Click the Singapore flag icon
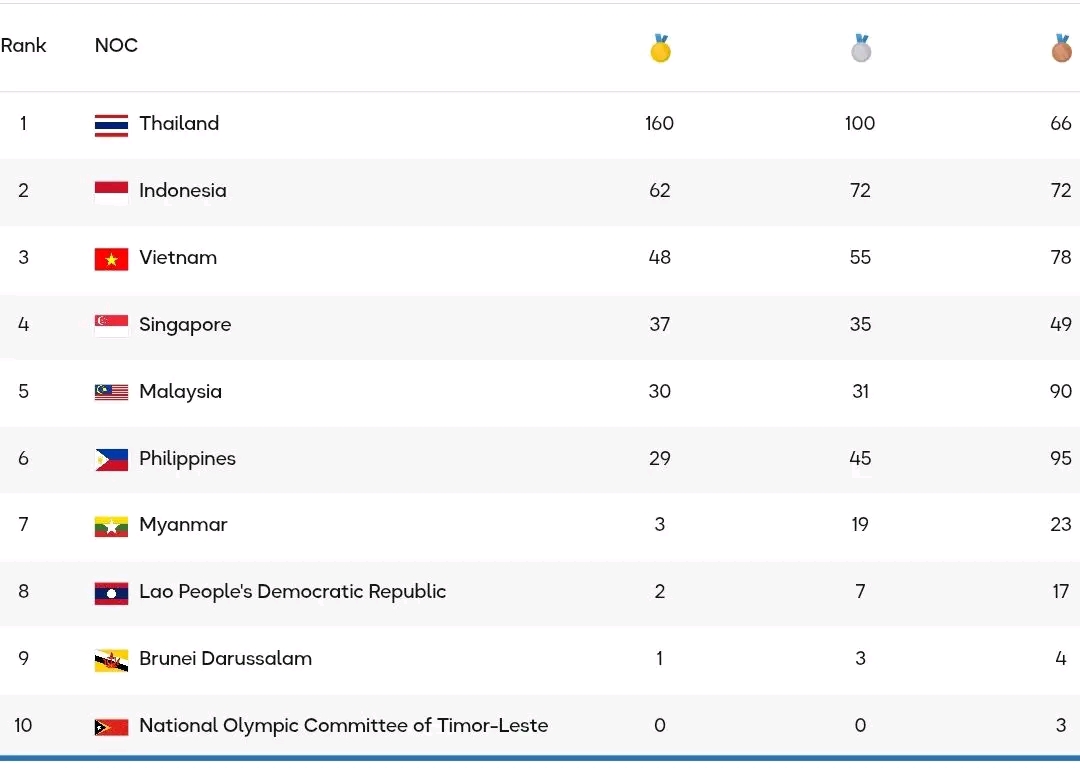Viewport: 1080px width, 771px height. 111,325
